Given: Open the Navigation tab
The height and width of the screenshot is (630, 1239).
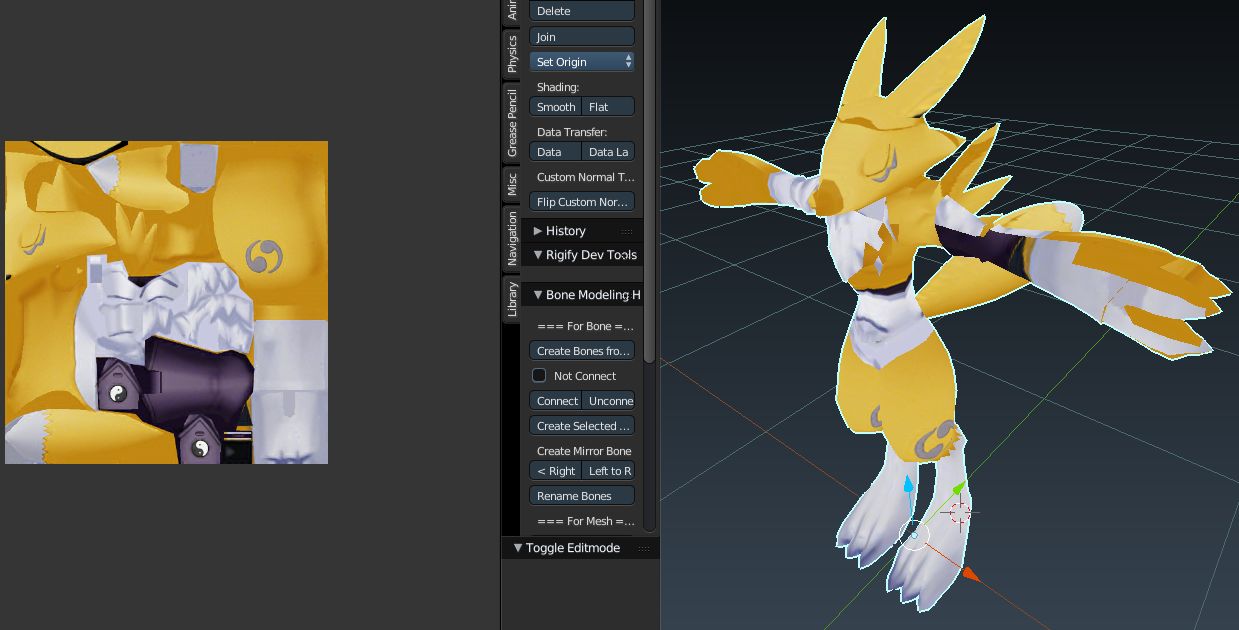Looking at the screenshot, I should pos(511,239).
